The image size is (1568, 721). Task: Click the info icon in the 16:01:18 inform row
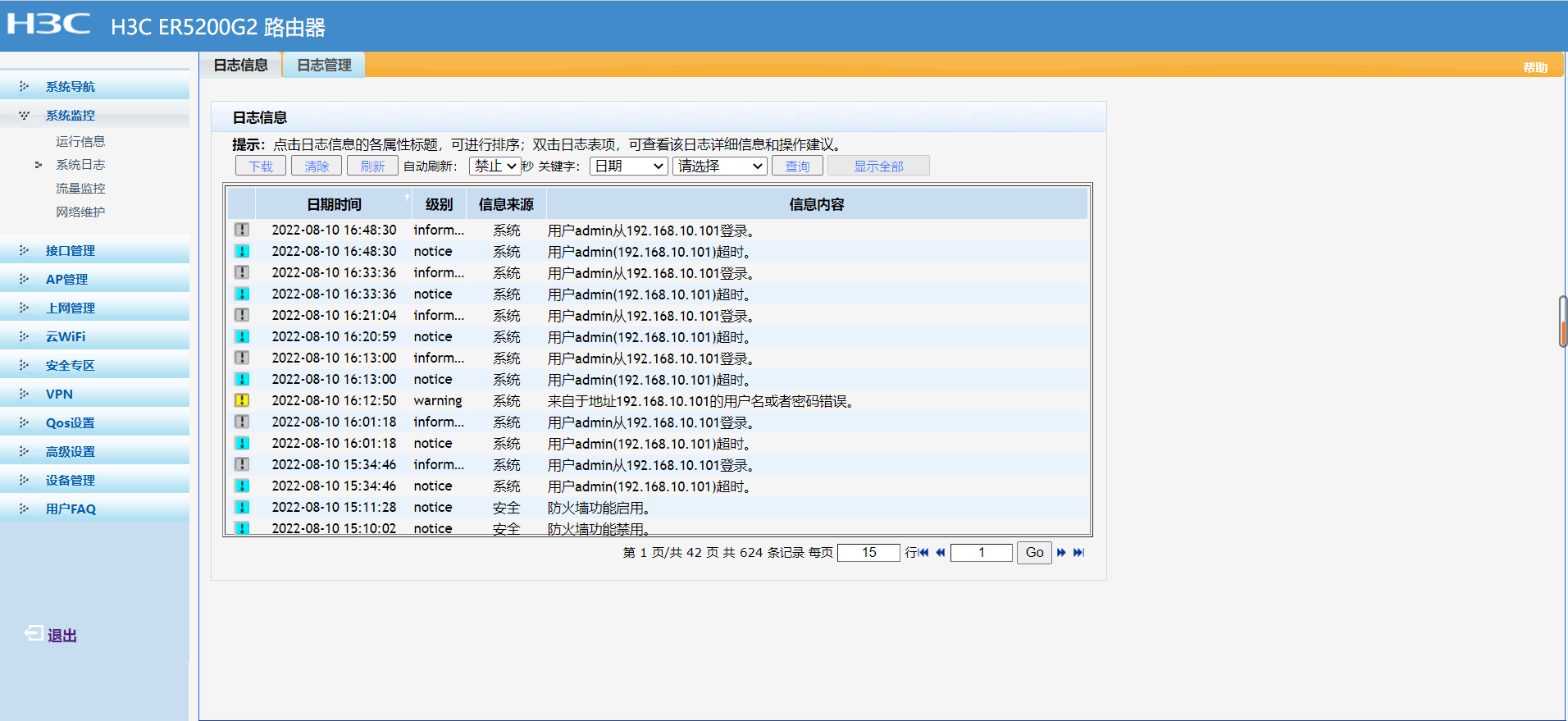point(242,422)
